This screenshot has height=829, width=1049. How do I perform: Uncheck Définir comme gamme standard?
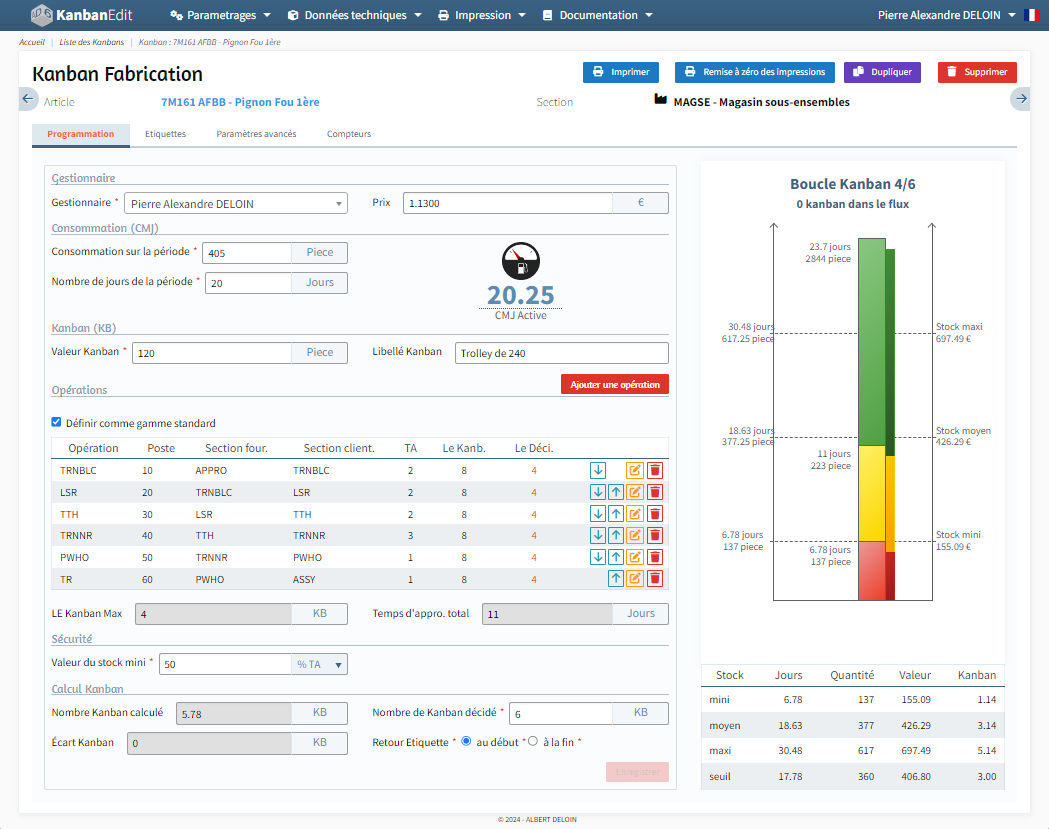click(56, 423)
